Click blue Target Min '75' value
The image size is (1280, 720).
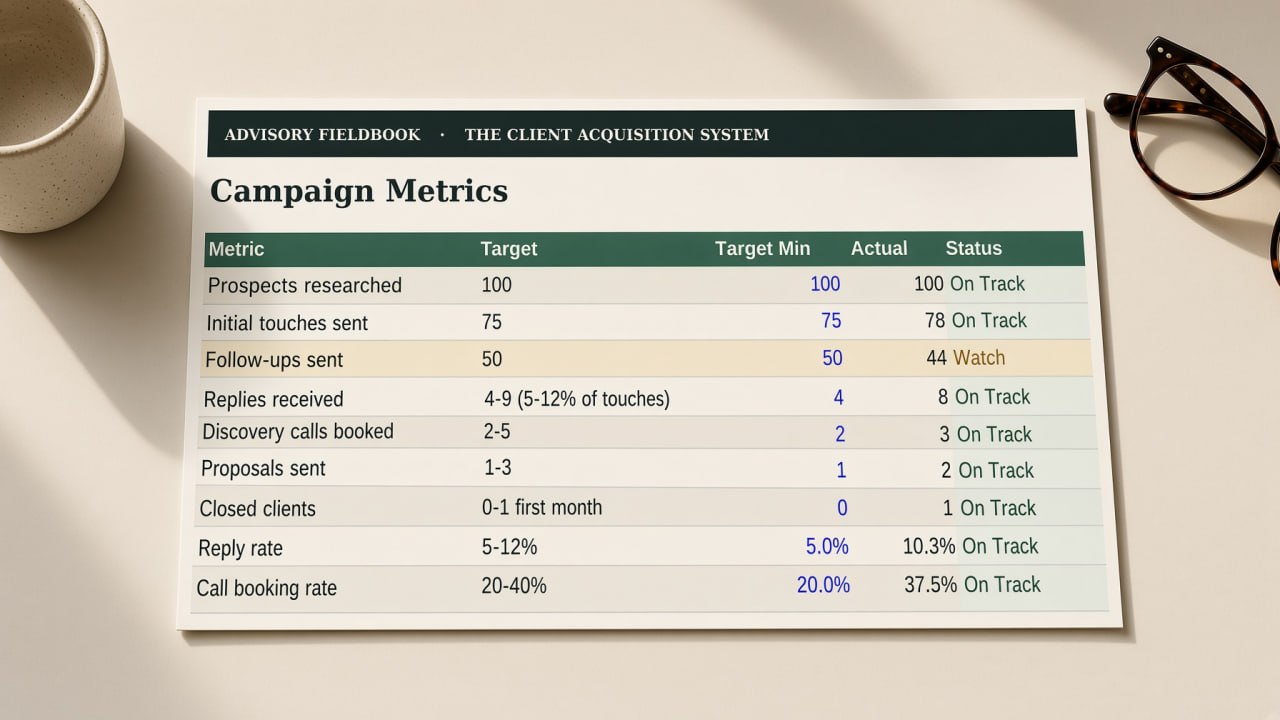[x=831, y=321]
